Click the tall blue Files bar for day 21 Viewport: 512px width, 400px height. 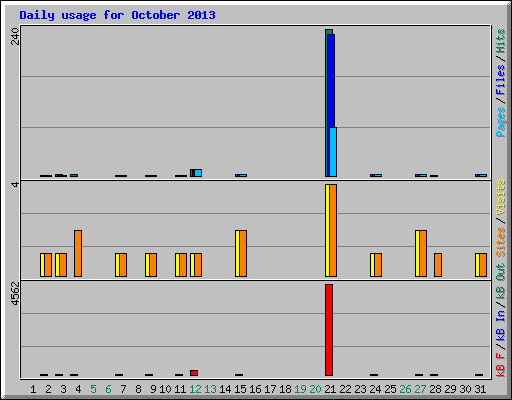[x=330, y=81]
